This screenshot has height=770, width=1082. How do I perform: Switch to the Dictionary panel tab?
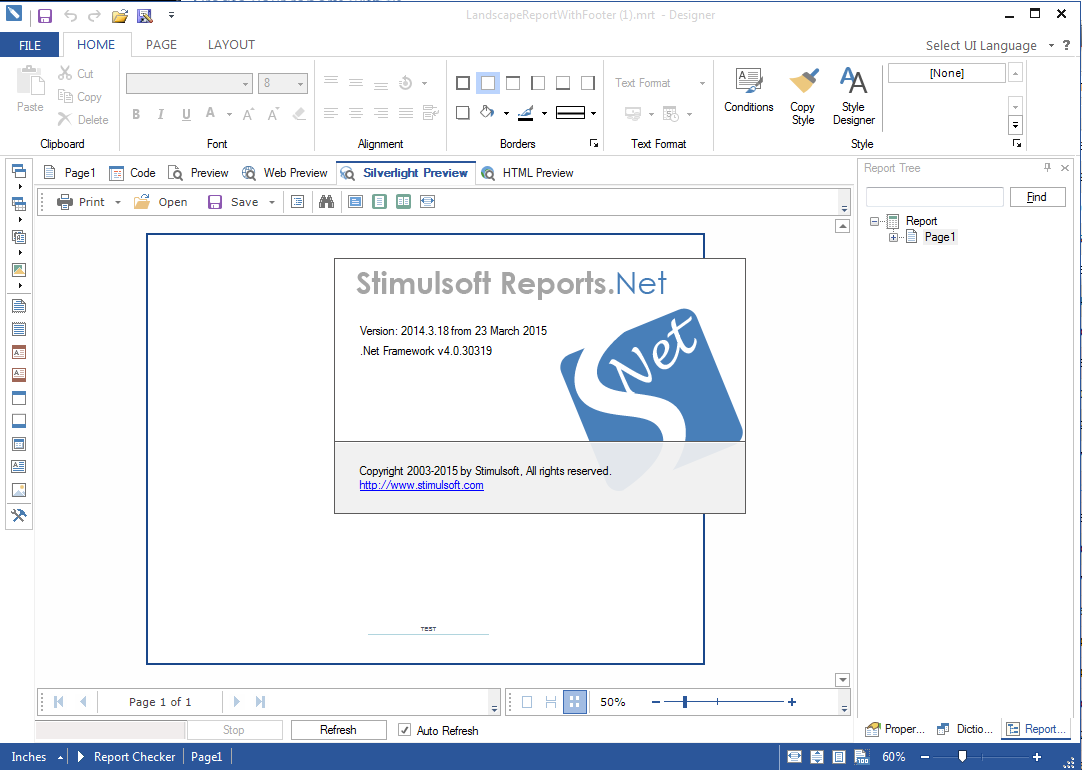(965, 729)
